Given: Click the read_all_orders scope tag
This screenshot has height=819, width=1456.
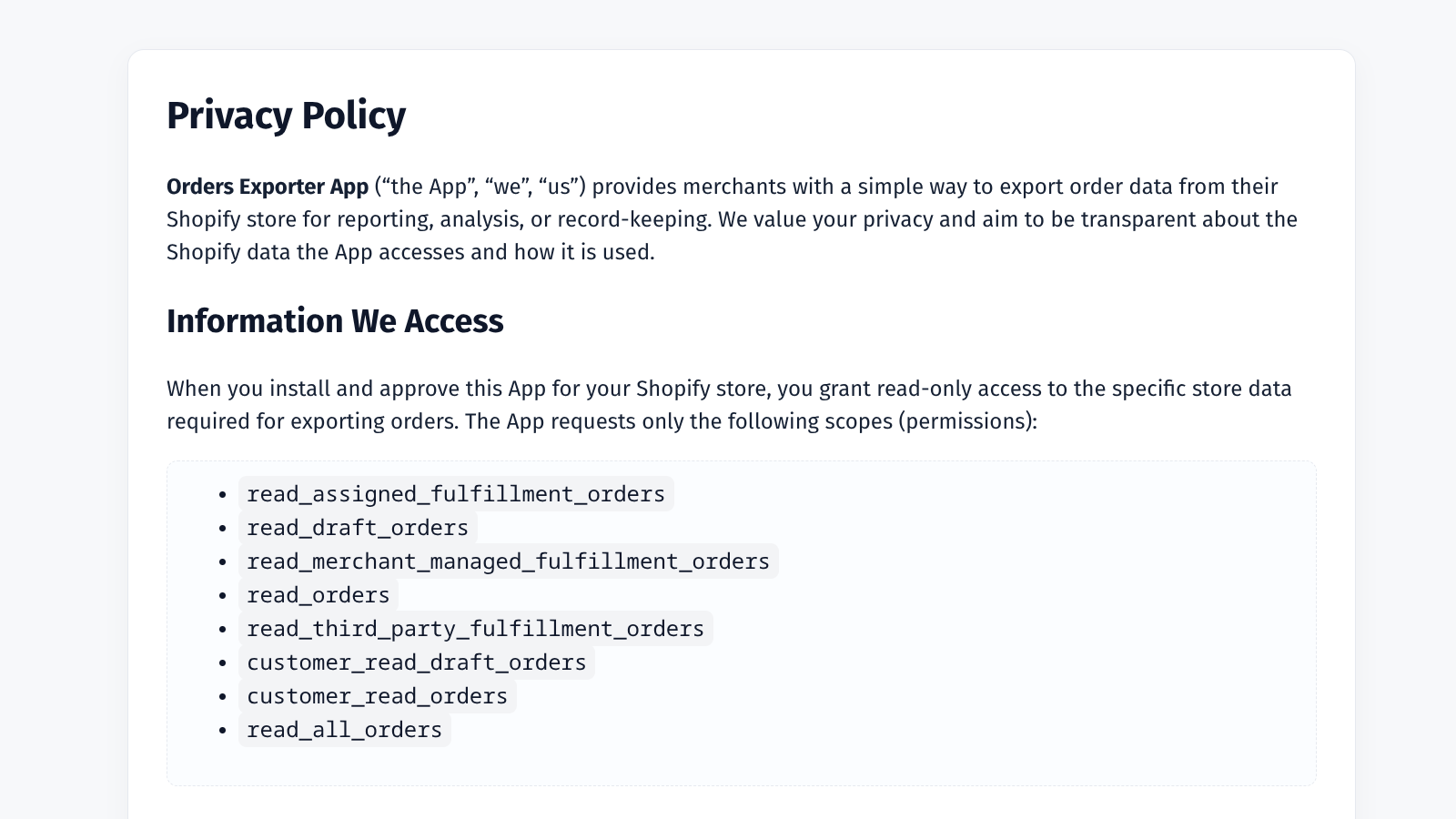Looking at the screenshot, I should (344, 730).
